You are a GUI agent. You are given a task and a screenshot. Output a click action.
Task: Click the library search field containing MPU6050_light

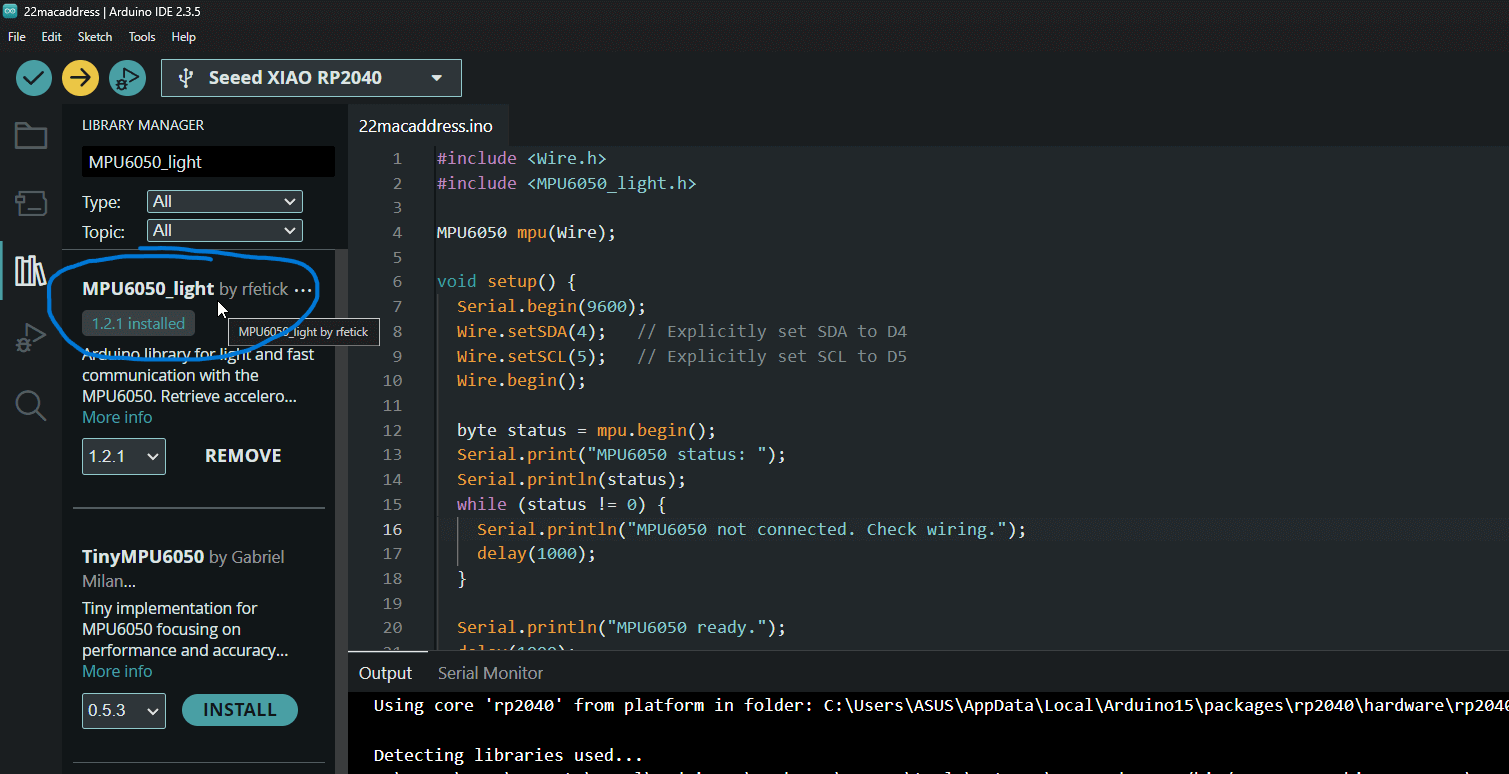[x=208, y=162]
